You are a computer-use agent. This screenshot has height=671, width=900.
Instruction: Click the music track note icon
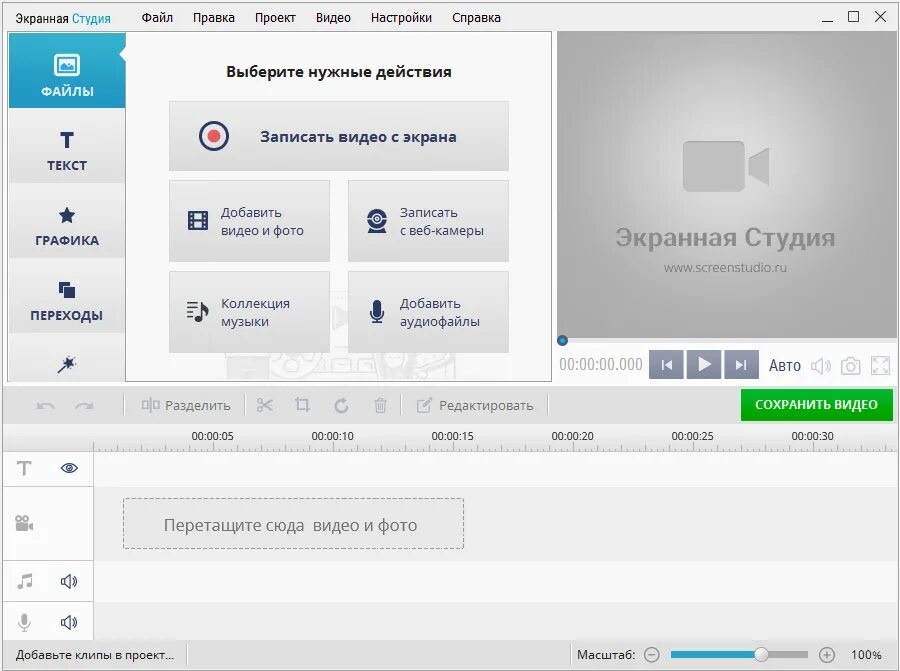pyautogui.click(x=25, y=581)
